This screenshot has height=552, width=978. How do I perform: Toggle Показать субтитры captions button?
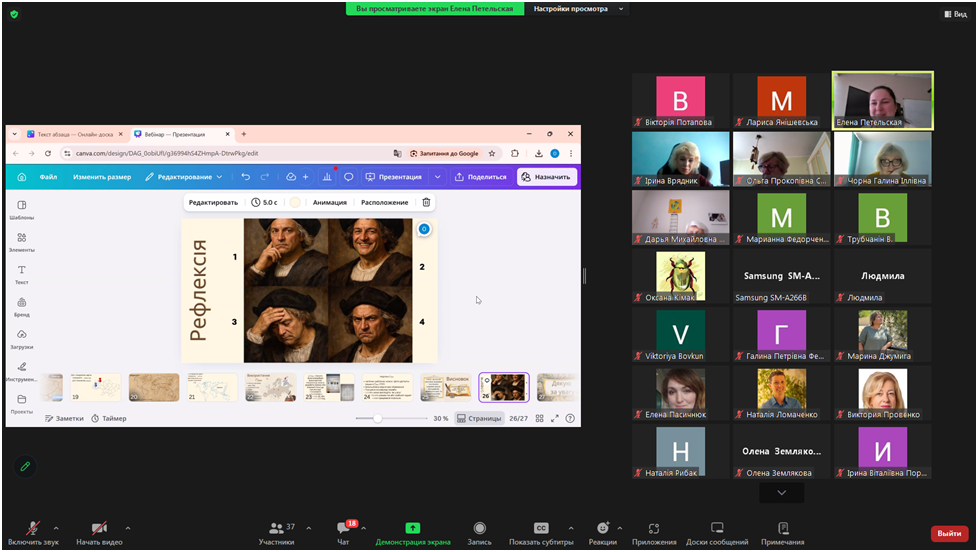[x=541, y=531]
